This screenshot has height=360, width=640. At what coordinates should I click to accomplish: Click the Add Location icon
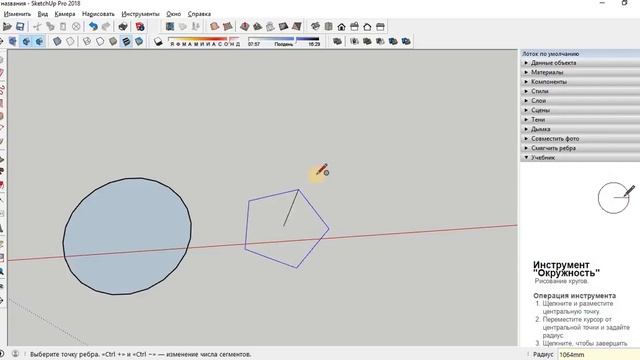click(x=170, y=27)
